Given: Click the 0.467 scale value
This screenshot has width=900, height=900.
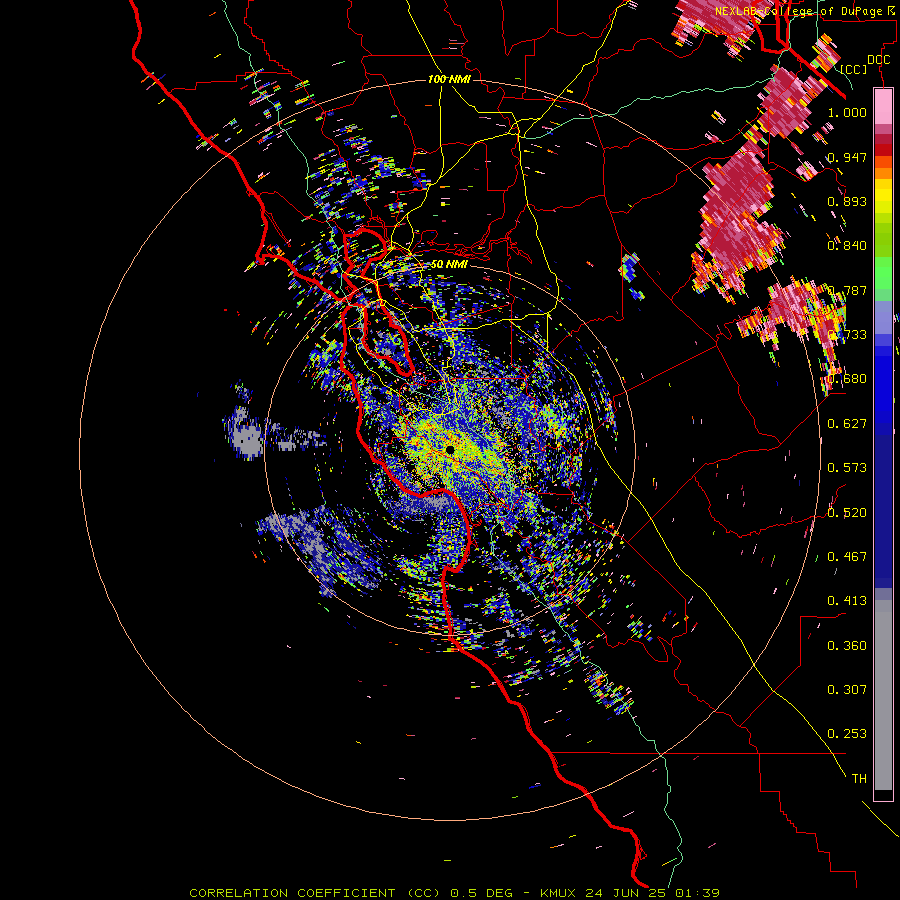Looking at the screenshot, I should 847,557.
